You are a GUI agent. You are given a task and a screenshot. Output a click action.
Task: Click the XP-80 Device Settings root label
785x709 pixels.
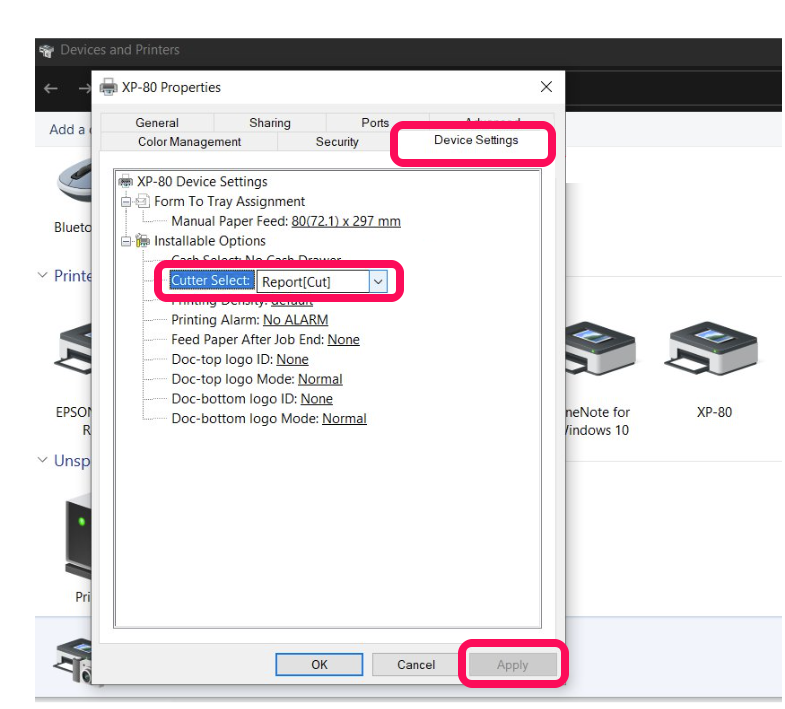point(202,182)
